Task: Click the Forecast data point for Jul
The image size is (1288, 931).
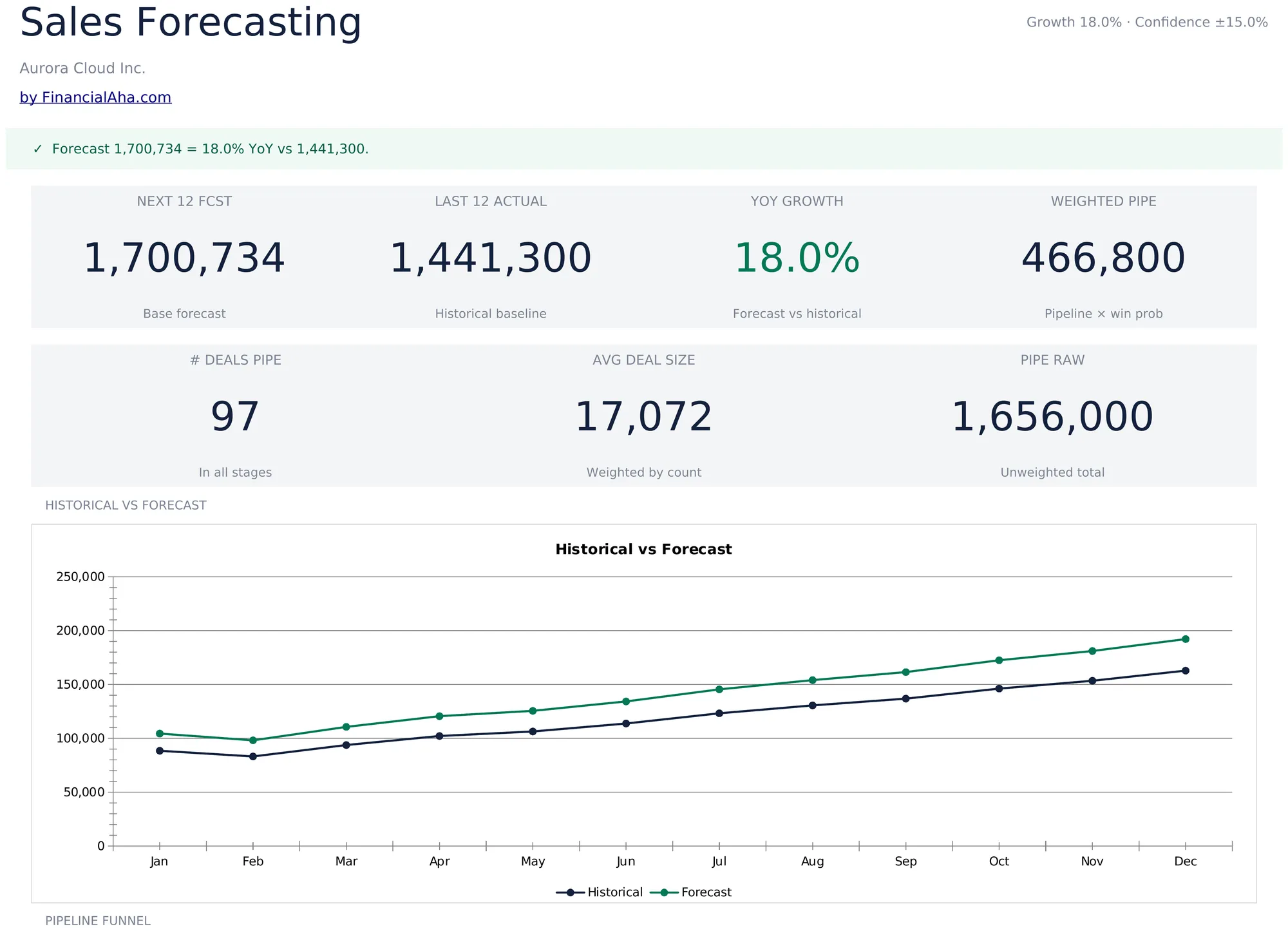Action: pos(719,689)
